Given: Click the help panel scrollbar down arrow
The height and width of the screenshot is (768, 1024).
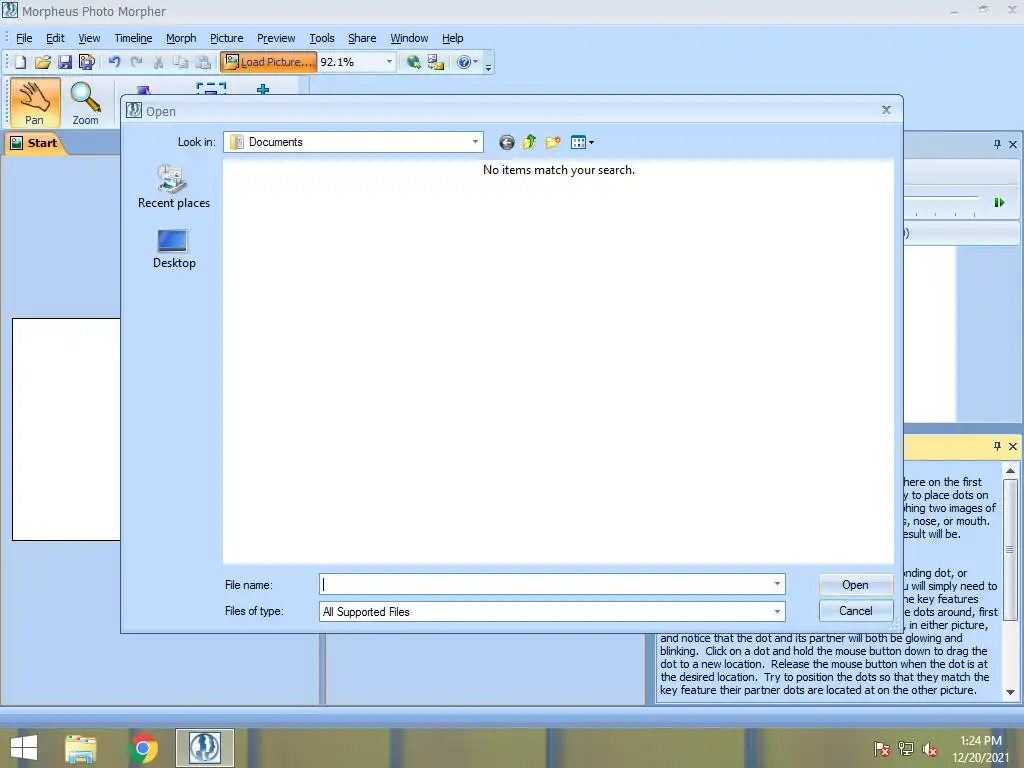Looking at the screenshot, I should coord(1010,692).
